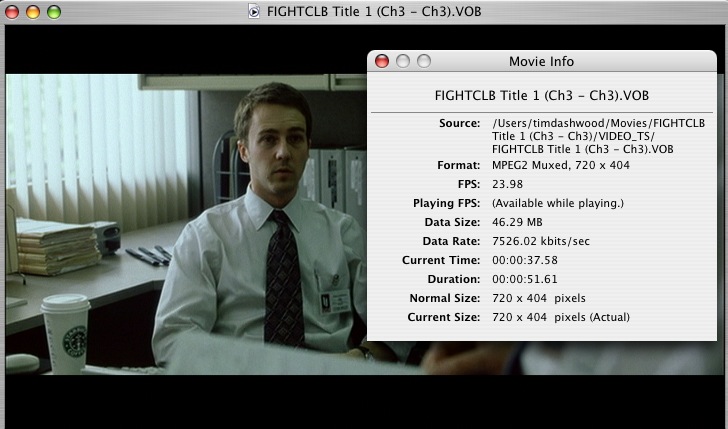Image resolution: width=728 pixels, height=429 pixels.
Task: Select the Data Size value 46.29 MB
Action: (x=517, y=222)
